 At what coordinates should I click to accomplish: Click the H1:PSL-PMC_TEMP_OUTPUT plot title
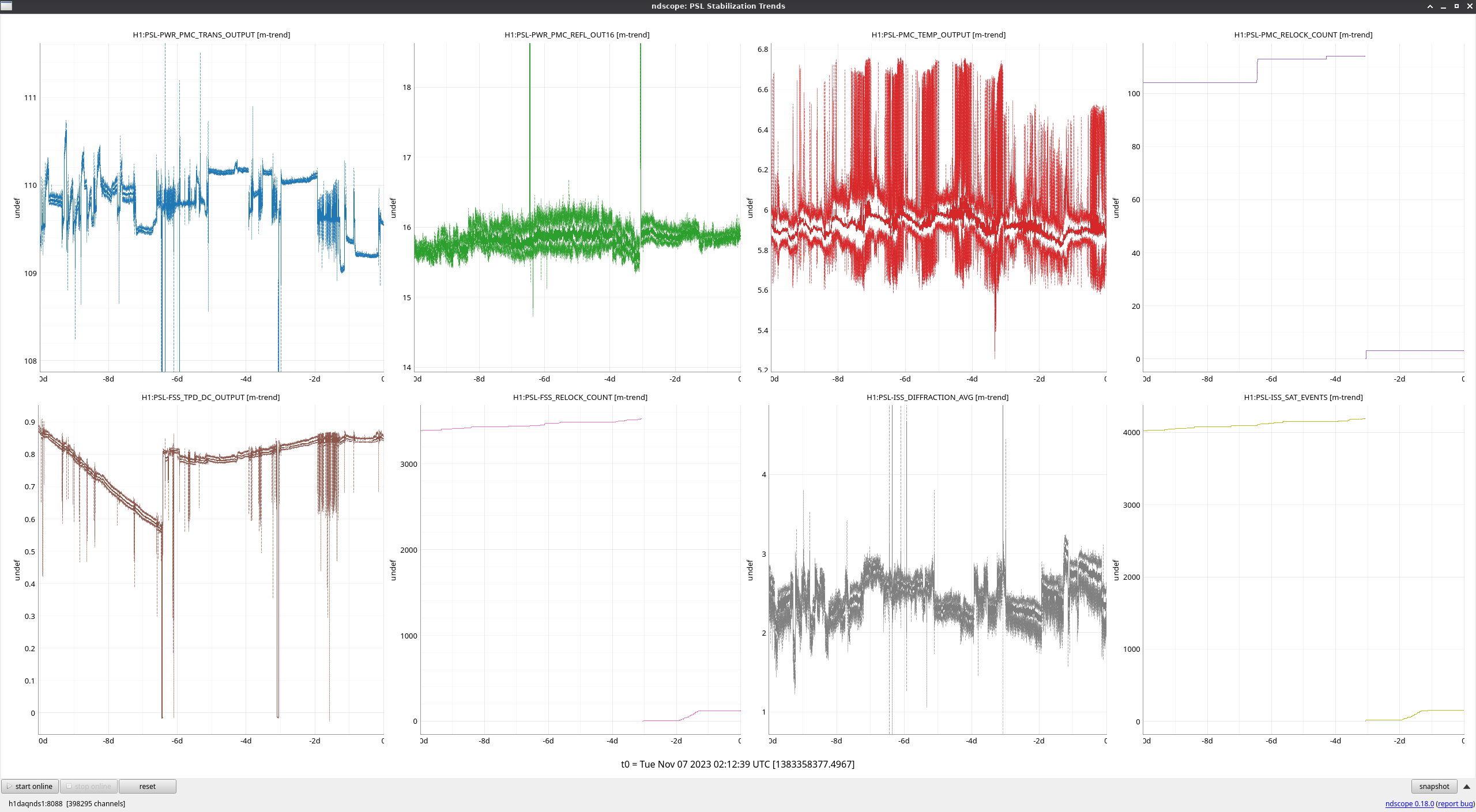click(x=938, y=35)
